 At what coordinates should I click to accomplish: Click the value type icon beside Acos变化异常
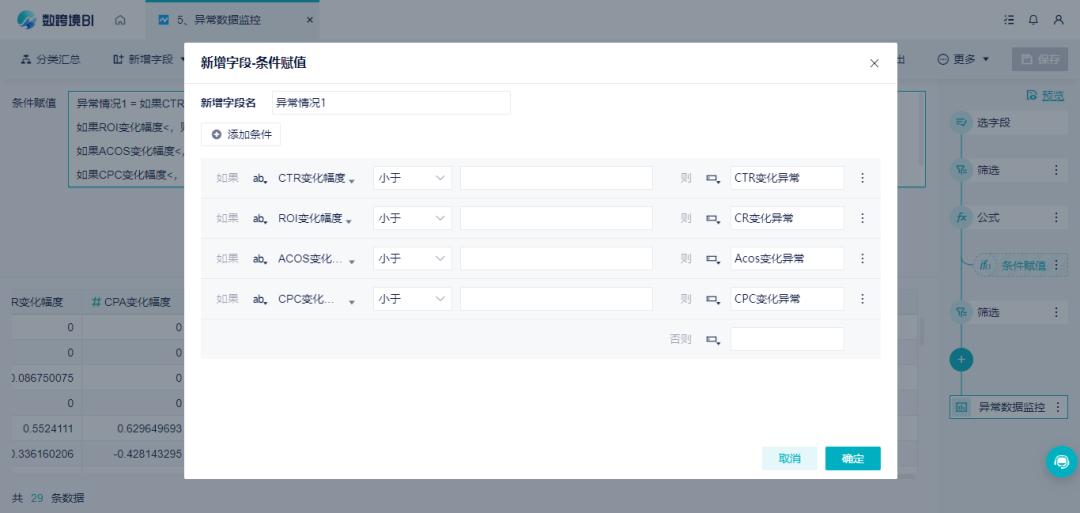tap(713, 259)
